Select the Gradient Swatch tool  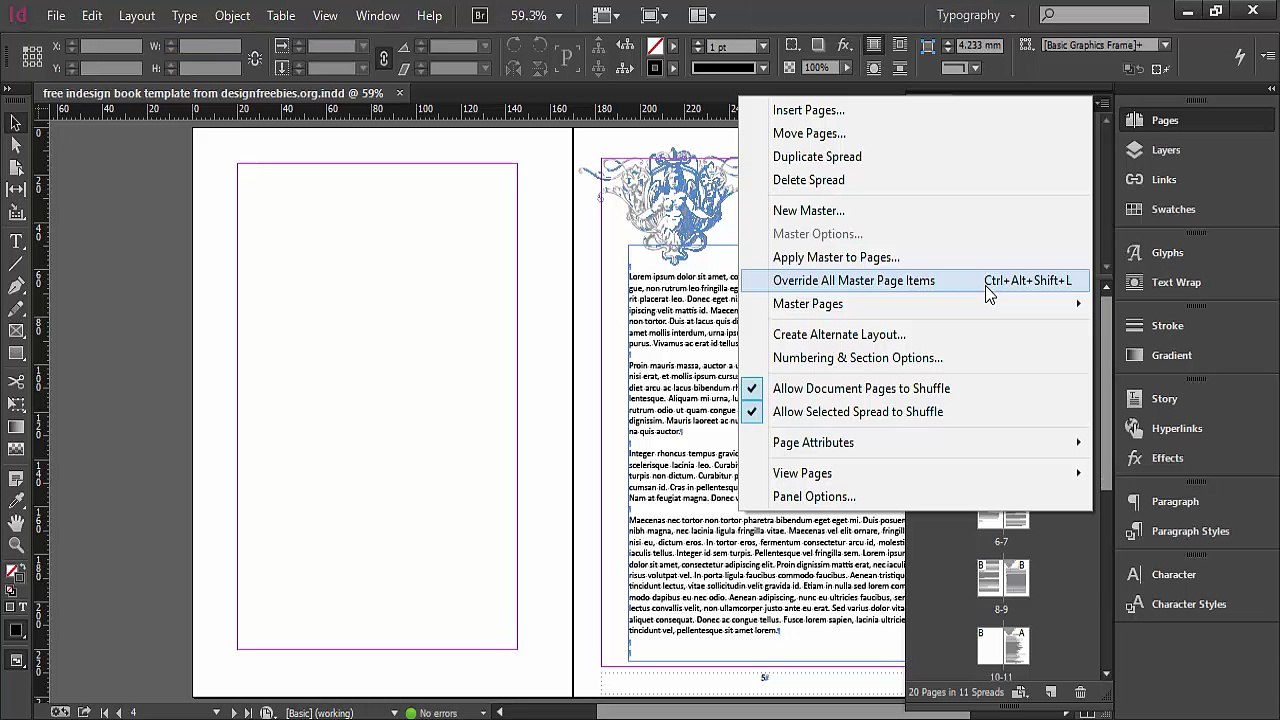tap(16, 427)
